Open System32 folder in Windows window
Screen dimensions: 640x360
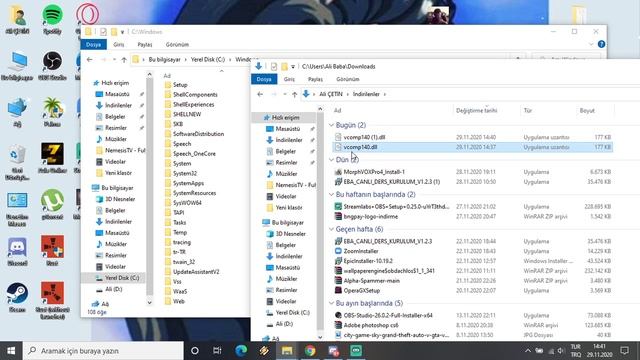(x=184, y=173)
